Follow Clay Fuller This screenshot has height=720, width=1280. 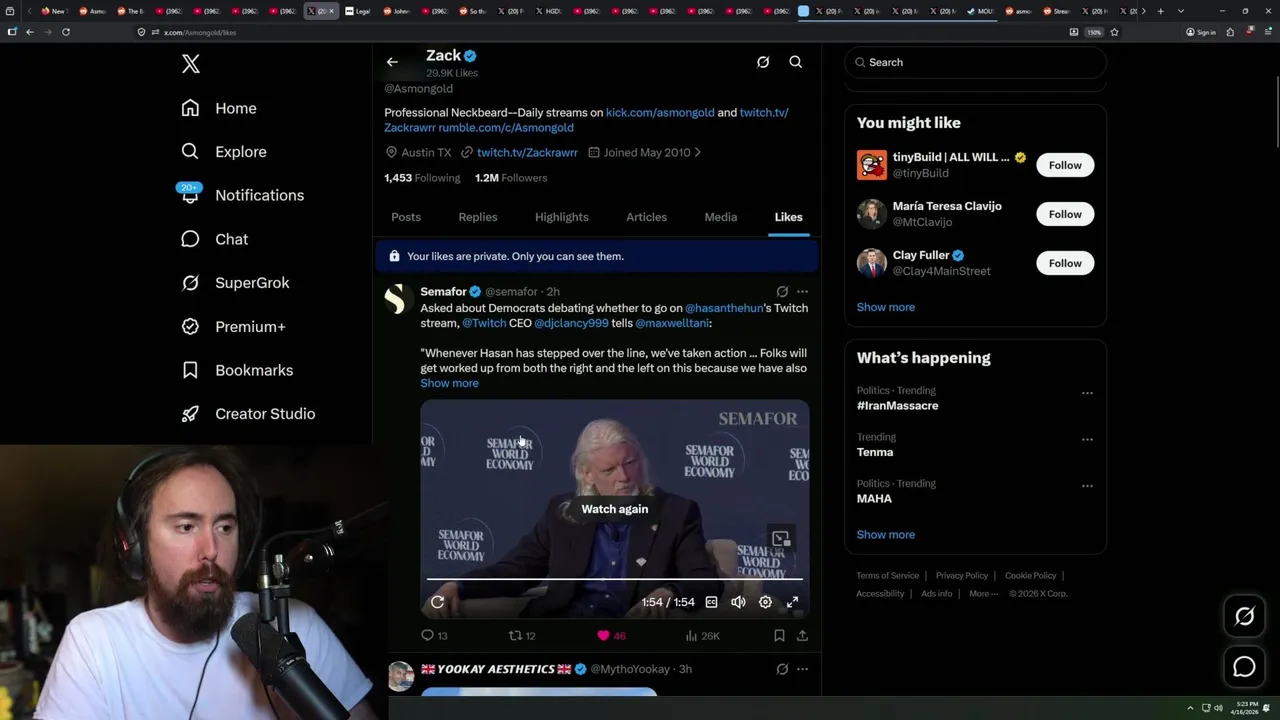pos(1065,263)
